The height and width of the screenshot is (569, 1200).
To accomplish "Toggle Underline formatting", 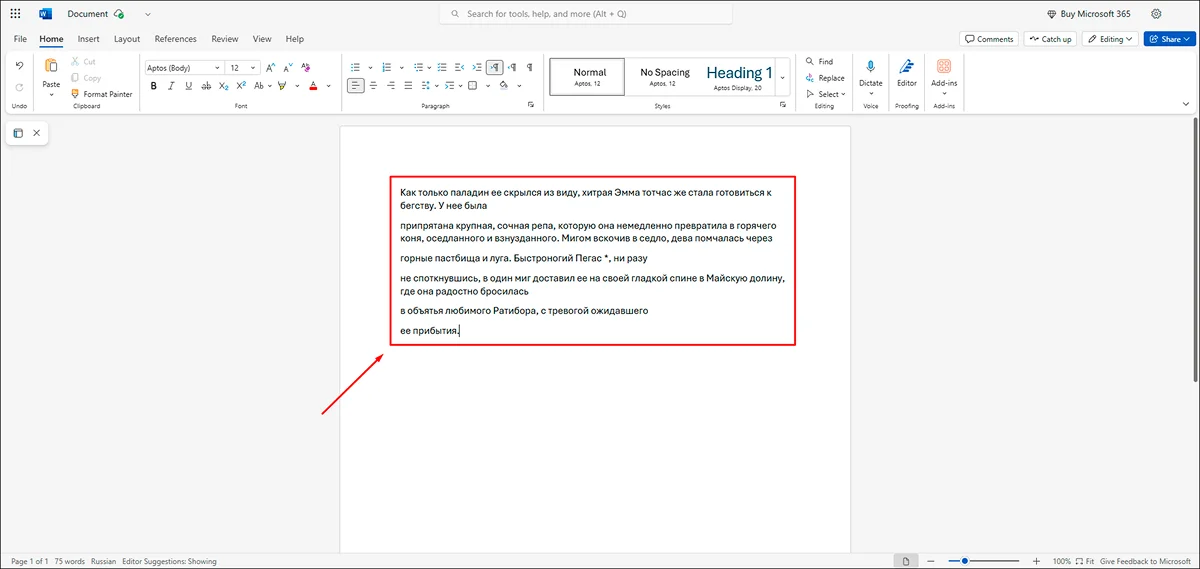I will tap(189, 86).
